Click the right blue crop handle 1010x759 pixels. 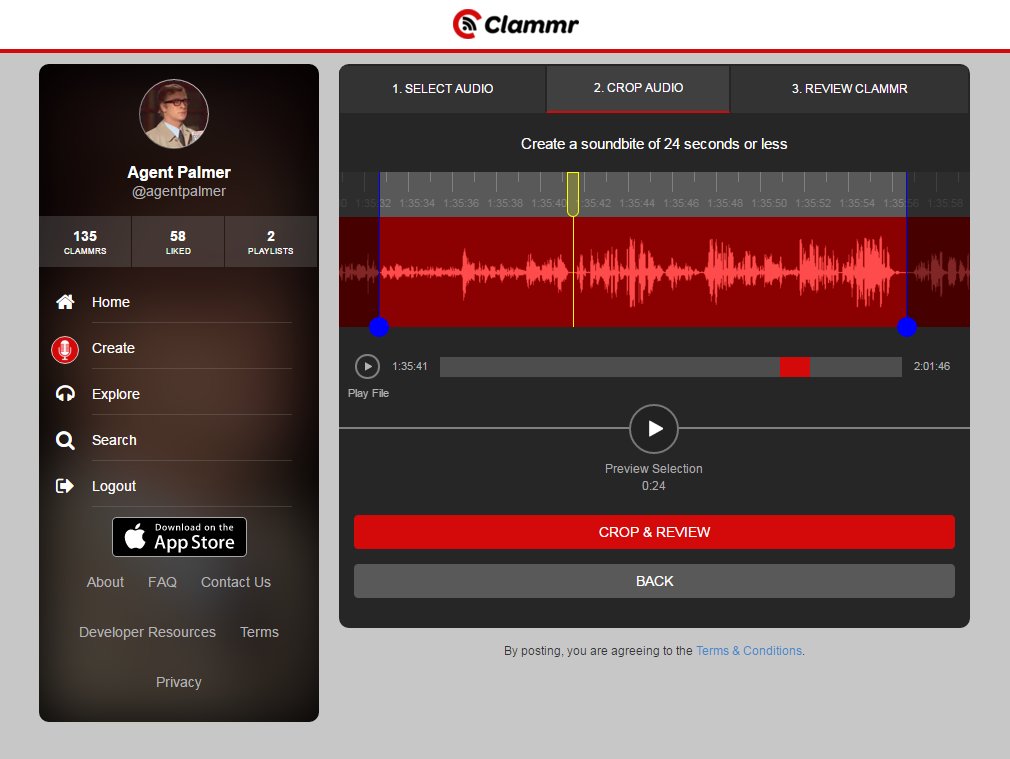click(907, 327)
